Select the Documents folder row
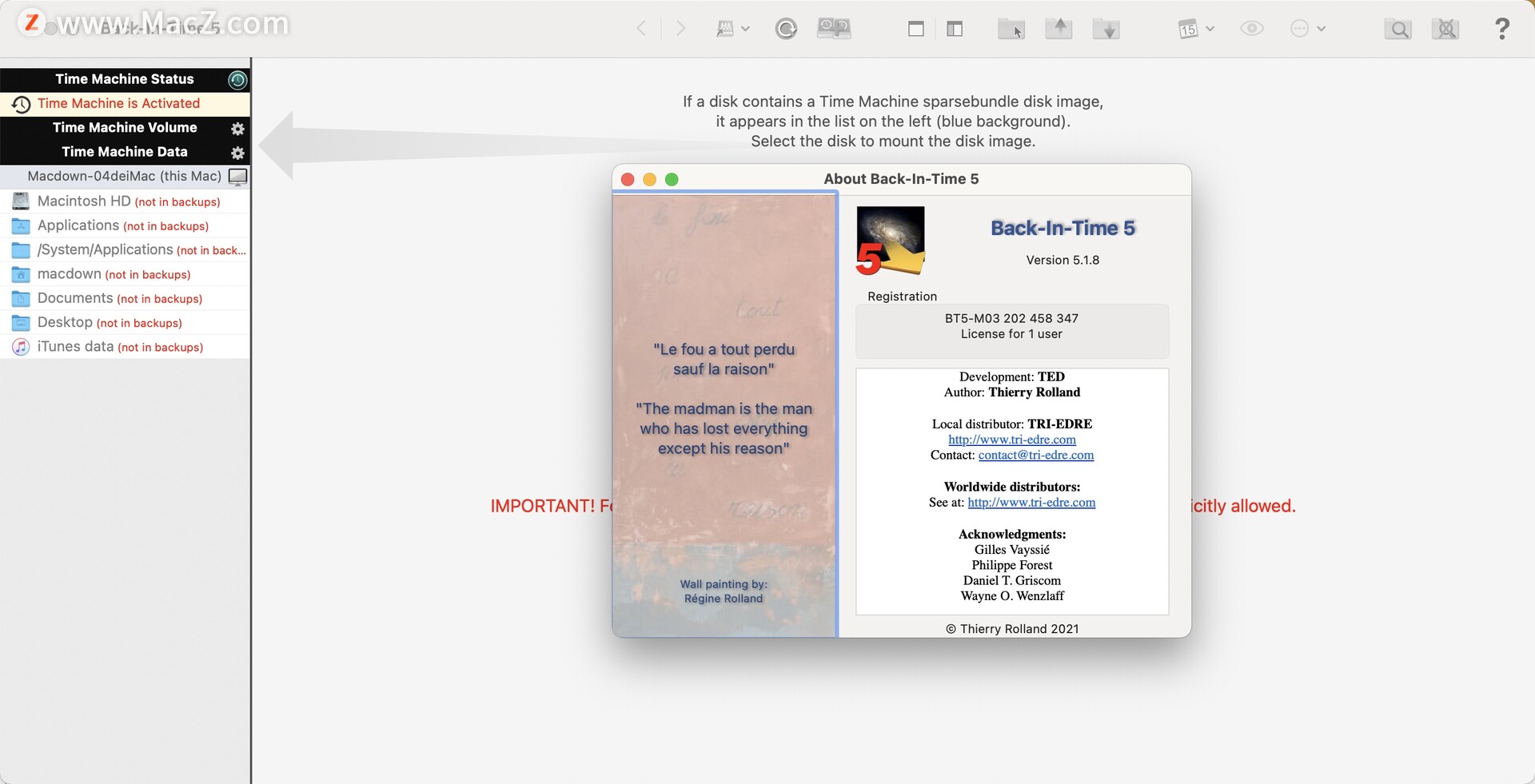Image resolution: width=1535 pixels, height=784 pixels. click(125, 298)
